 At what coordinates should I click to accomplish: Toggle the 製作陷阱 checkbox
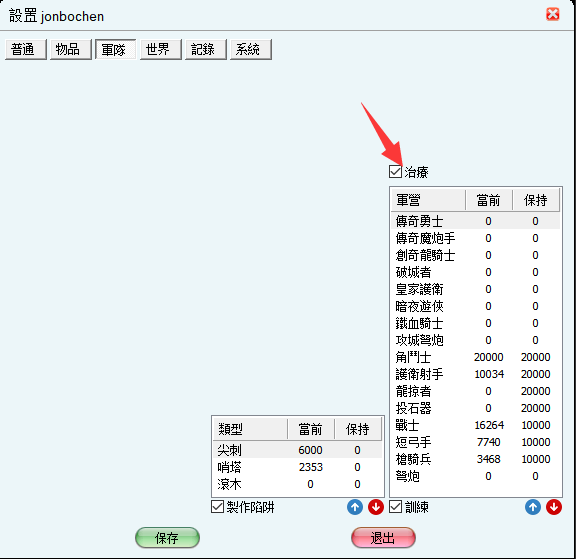click(217, 507)
